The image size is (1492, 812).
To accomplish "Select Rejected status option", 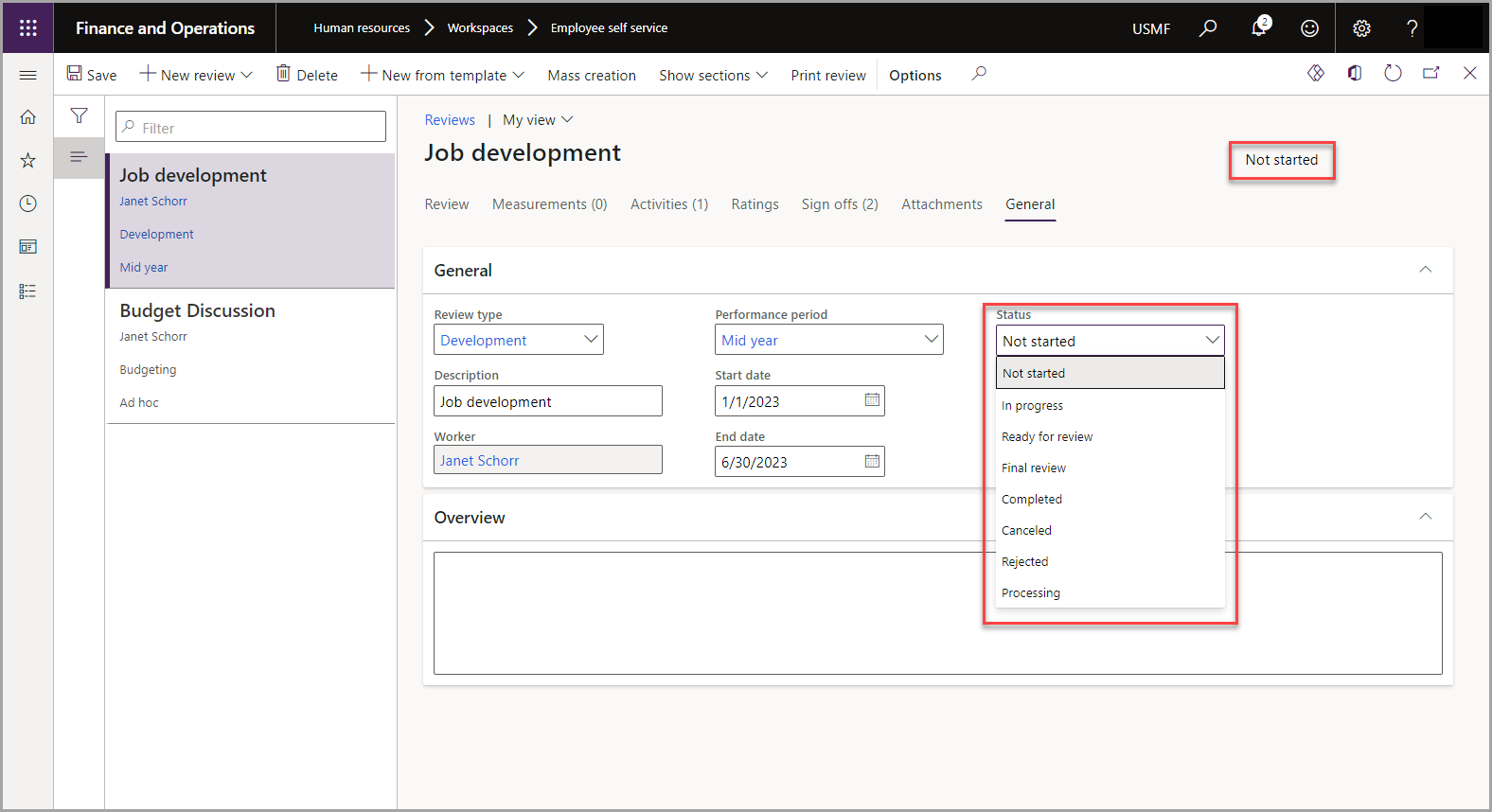I will point(1110,561).
